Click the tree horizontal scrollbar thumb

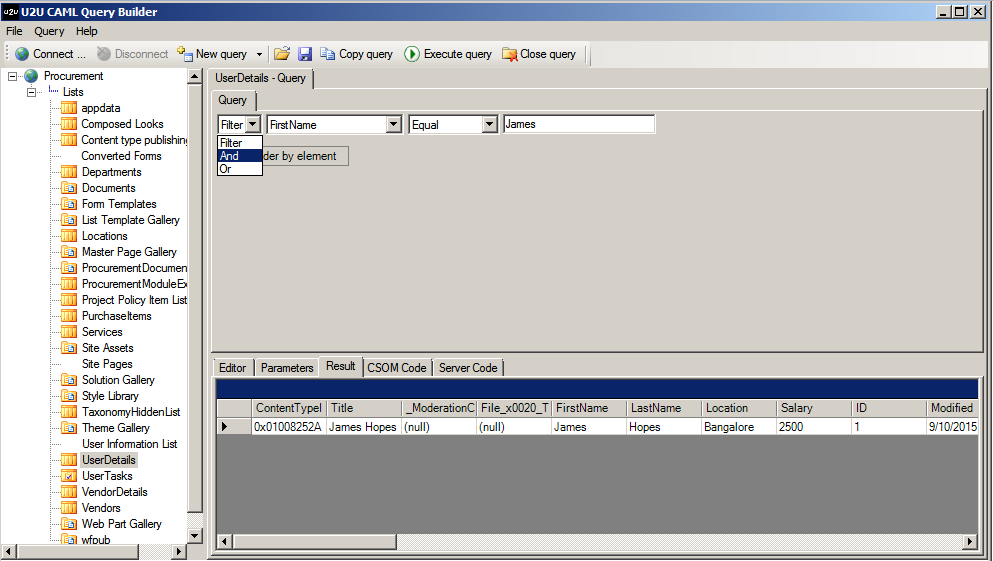pyautogui.click(x=78, y=552)
